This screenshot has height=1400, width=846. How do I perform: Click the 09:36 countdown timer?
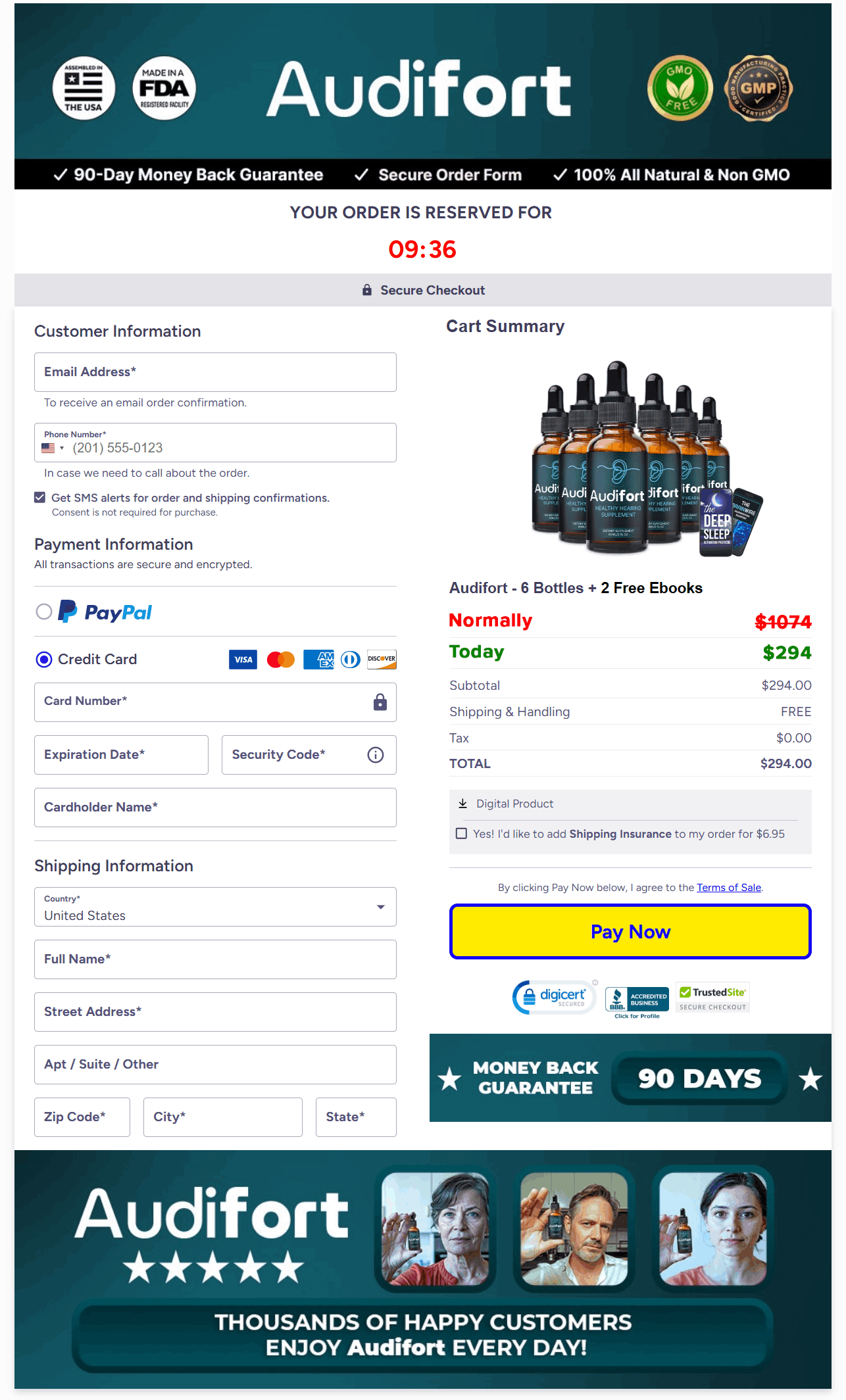point(422,249)
